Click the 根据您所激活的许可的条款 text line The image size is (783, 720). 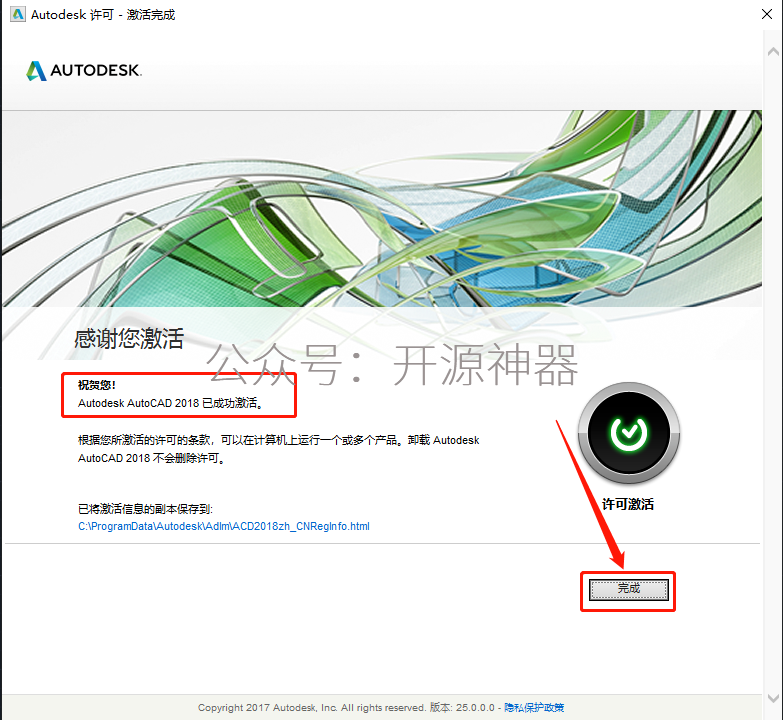[x=279, y=440]
